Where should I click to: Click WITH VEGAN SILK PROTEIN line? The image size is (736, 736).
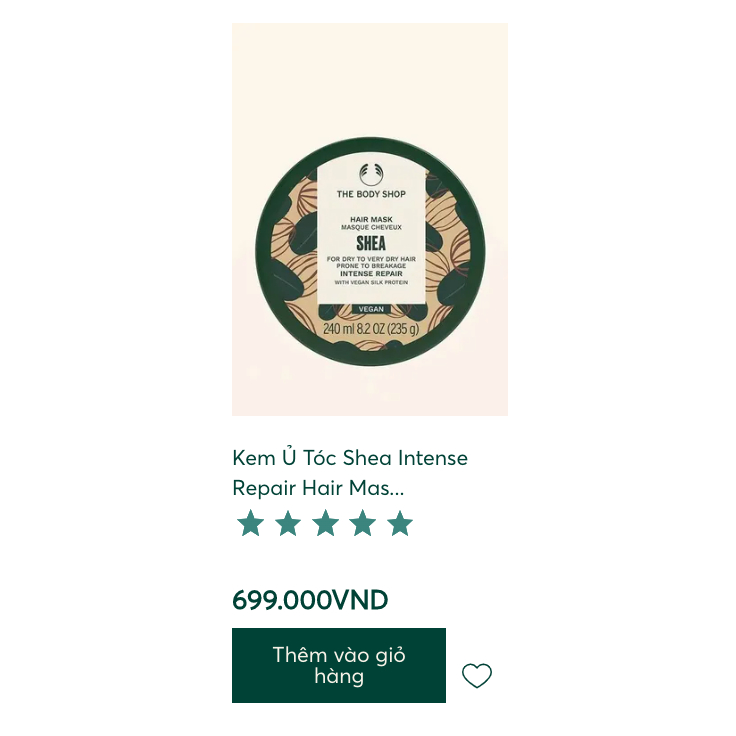tap(371, 283)
